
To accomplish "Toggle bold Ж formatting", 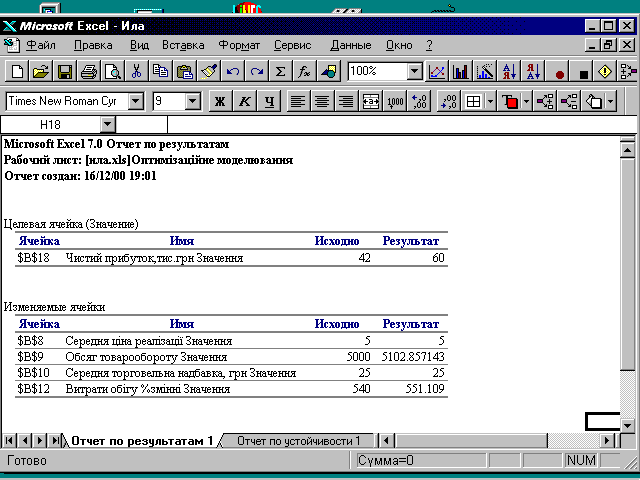I will [x=220, y=101].
